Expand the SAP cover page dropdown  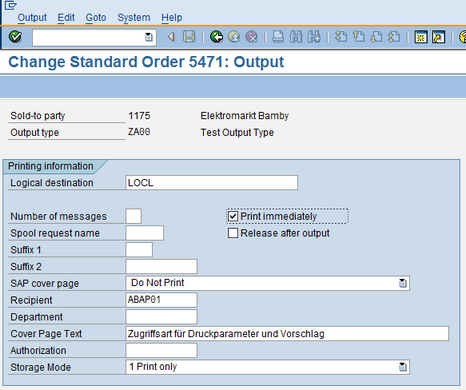tap(403, 283)
